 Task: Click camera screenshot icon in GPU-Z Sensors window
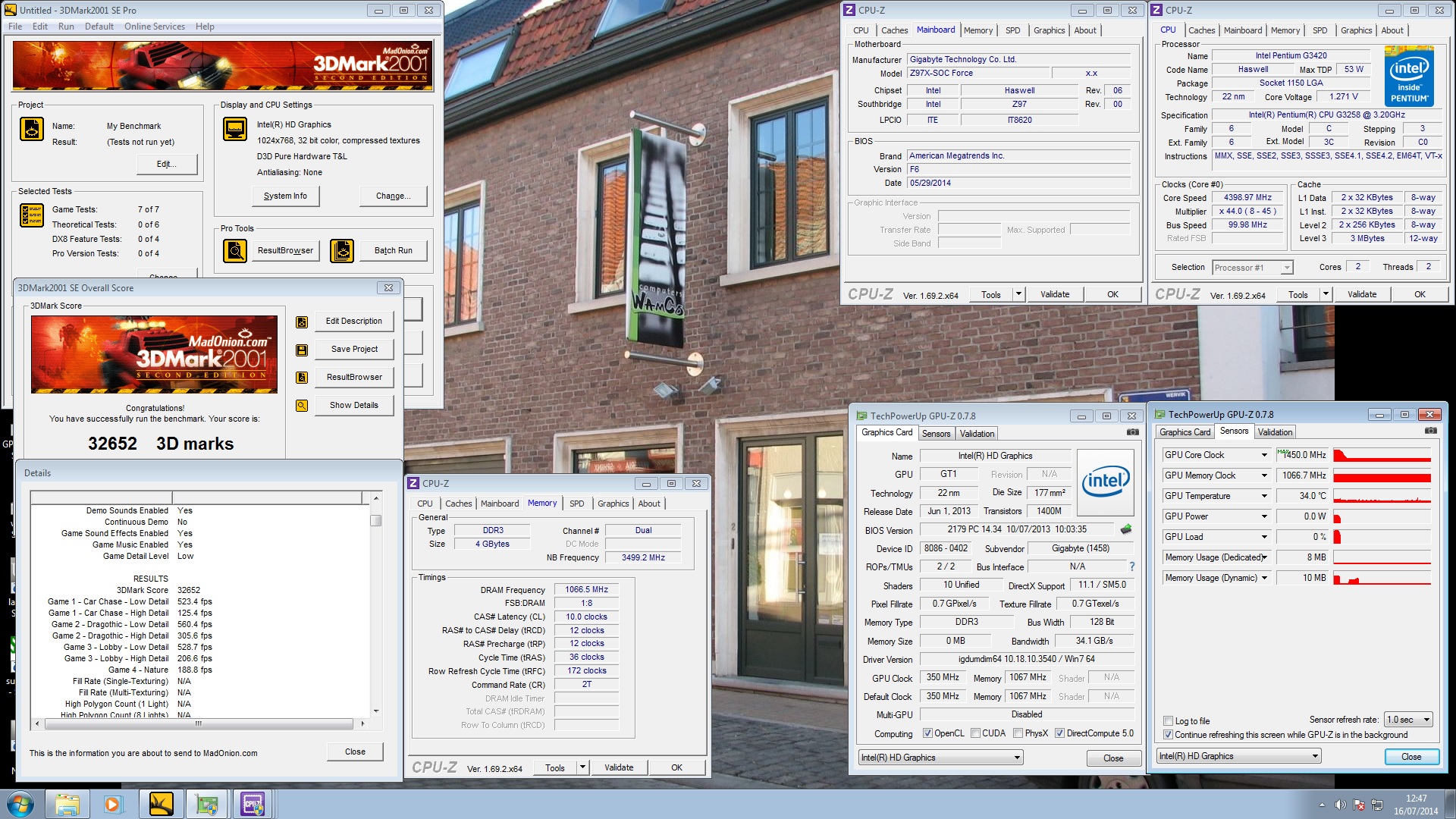click(1431, 431)
